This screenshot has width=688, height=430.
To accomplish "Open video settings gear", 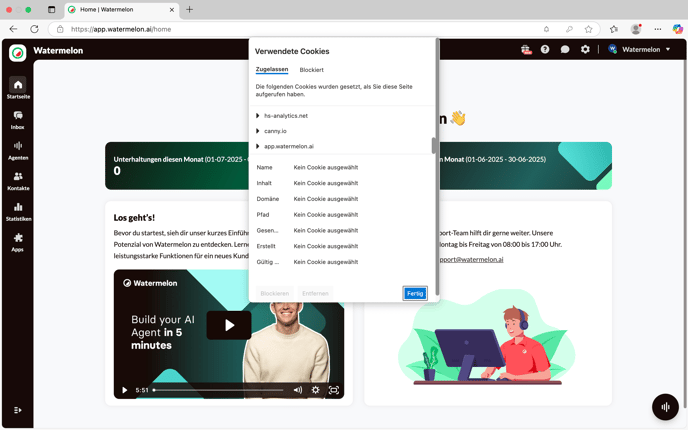I will coord(315,390).
